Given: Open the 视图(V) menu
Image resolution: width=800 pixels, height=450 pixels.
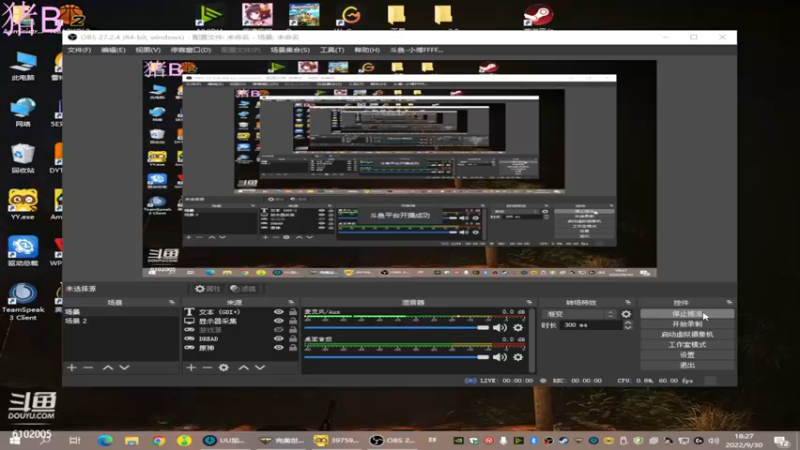Looking at the screenshot, I should pyautogui.click(x=148, y=50).
